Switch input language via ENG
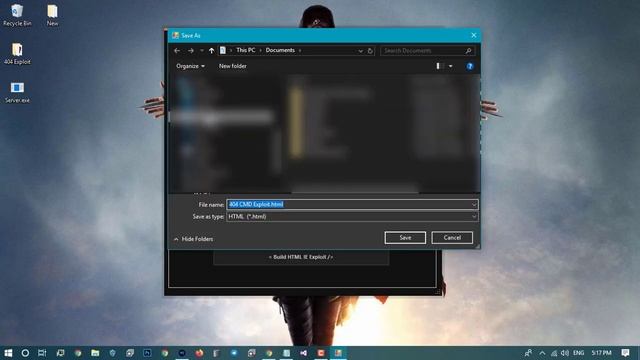 [578, 353]
